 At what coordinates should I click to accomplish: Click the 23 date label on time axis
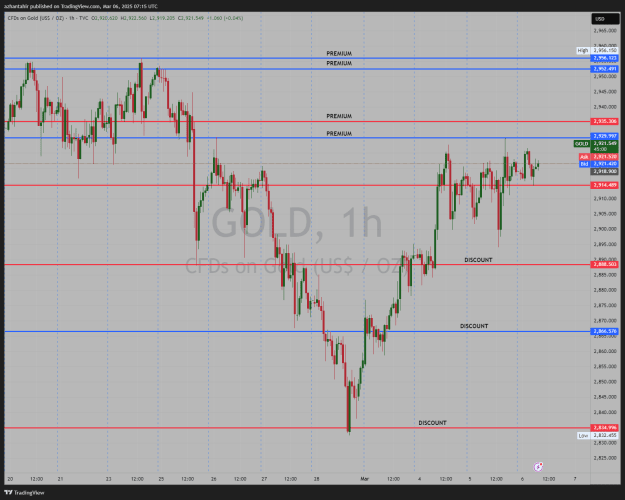108,479
